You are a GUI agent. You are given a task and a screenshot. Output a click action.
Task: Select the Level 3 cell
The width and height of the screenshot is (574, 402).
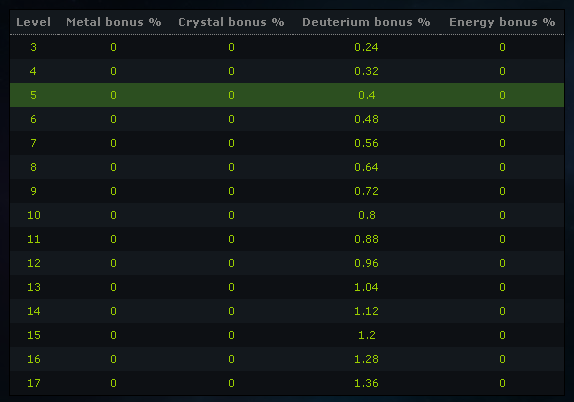(33, 47)
